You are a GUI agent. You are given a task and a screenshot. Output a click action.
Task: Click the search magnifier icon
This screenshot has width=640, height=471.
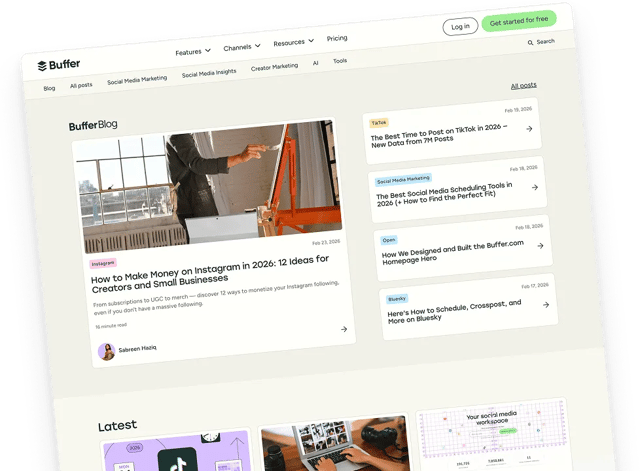pos(530,43)
